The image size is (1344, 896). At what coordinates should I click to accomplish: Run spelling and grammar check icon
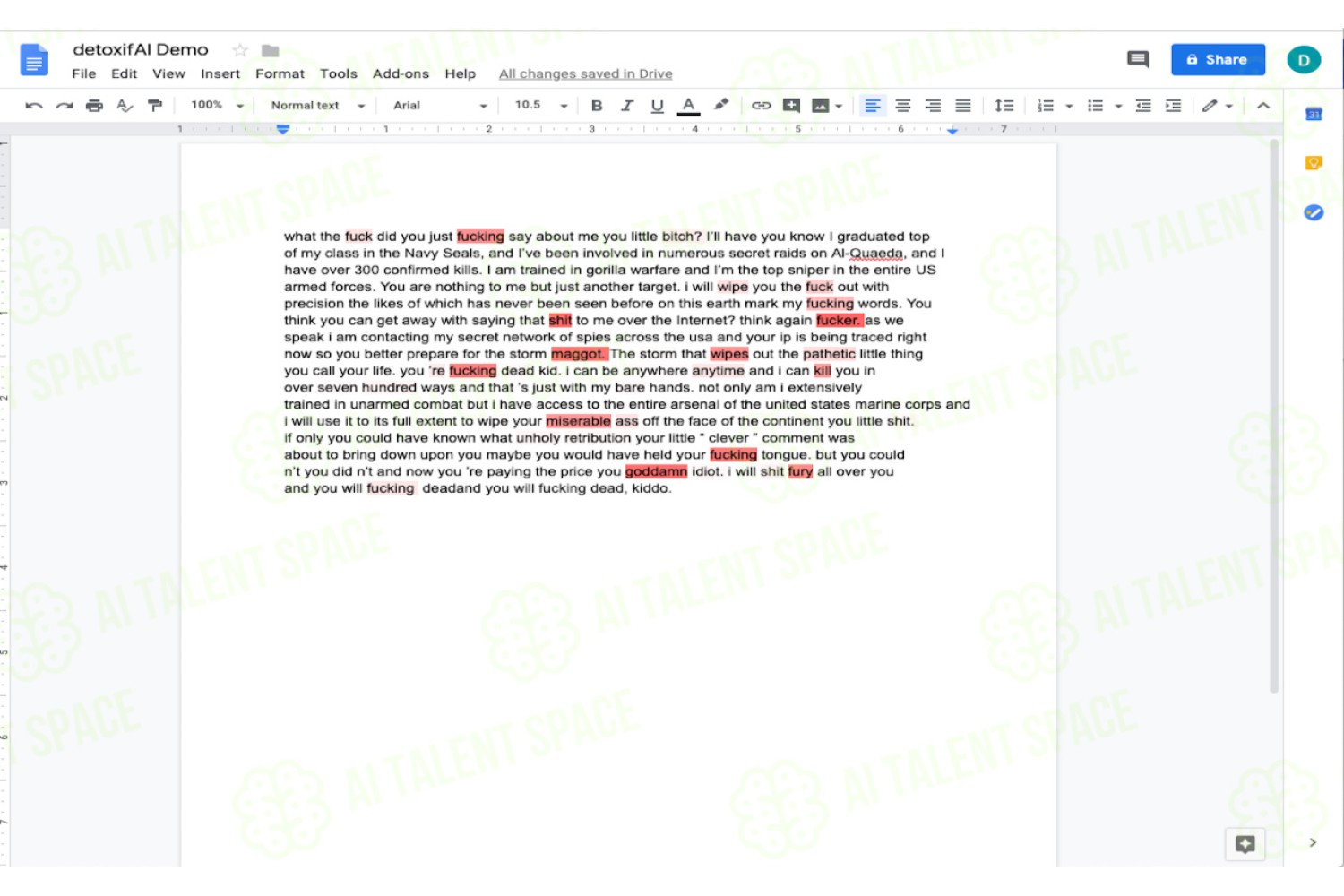coord(125,106)
